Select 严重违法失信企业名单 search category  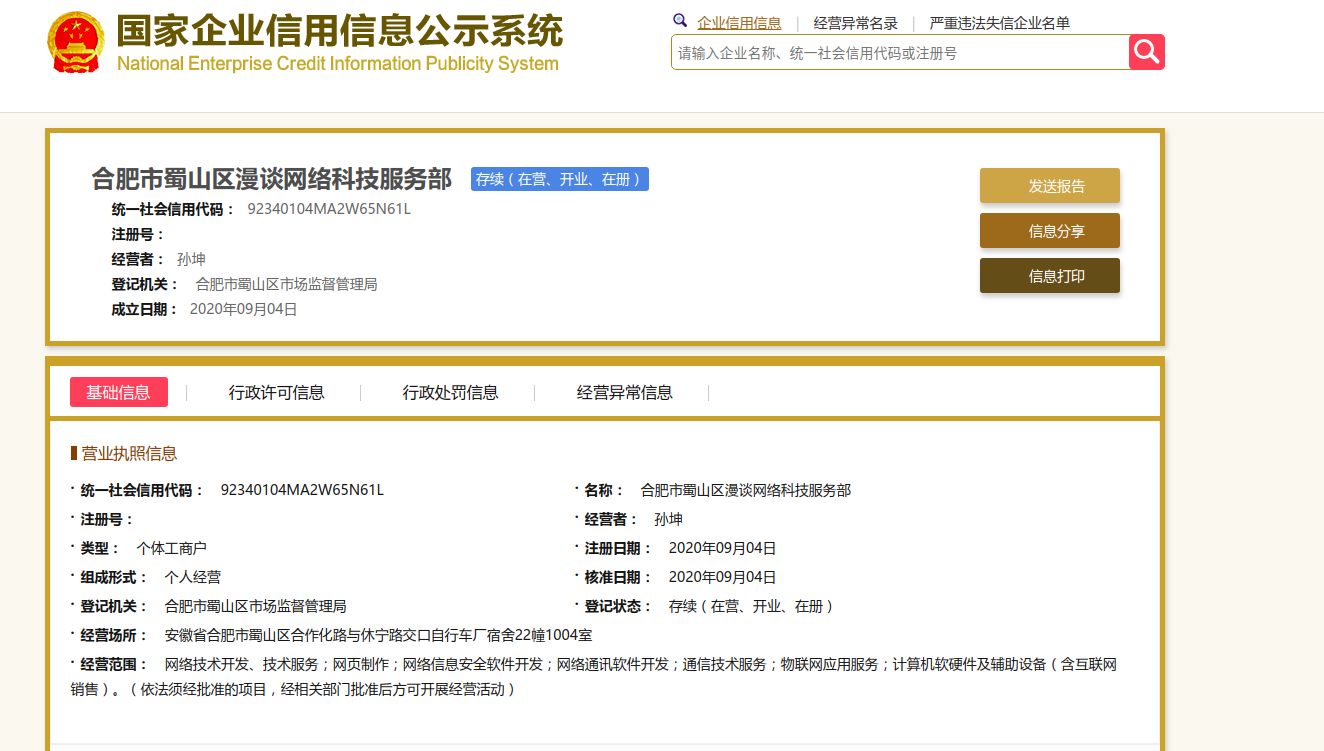pyautogui.click(x=999, y=23)
